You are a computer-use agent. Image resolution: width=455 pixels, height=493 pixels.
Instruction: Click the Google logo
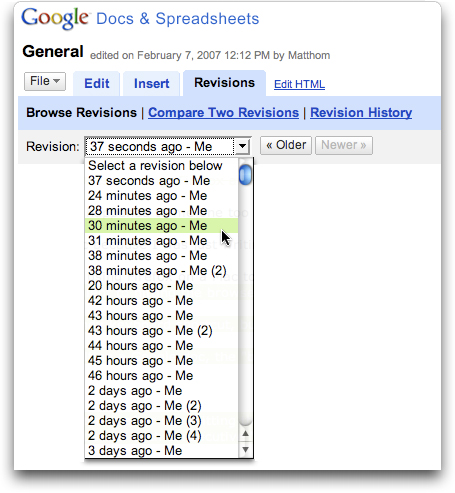pos(55,18)
